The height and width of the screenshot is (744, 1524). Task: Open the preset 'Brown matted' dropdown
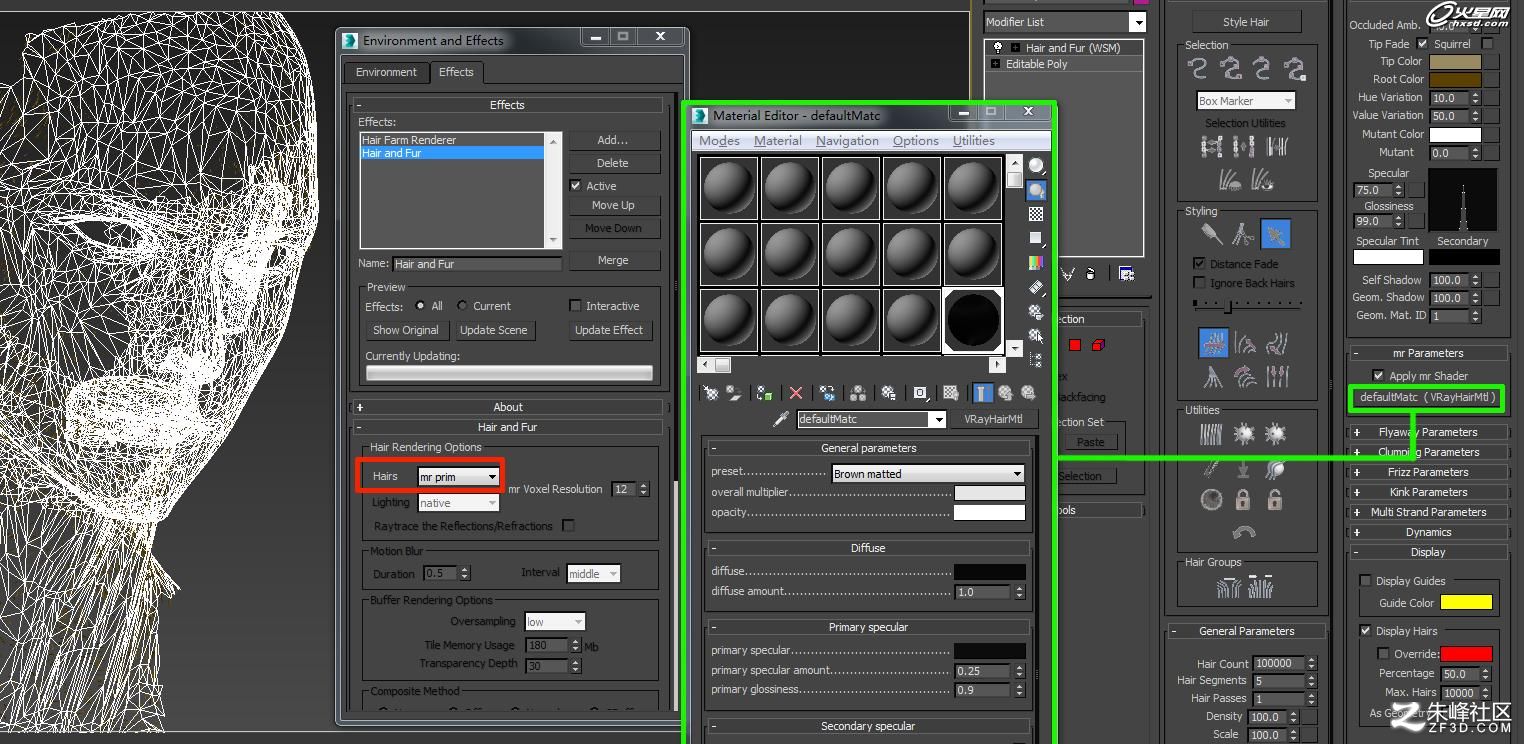coord(928,474)
